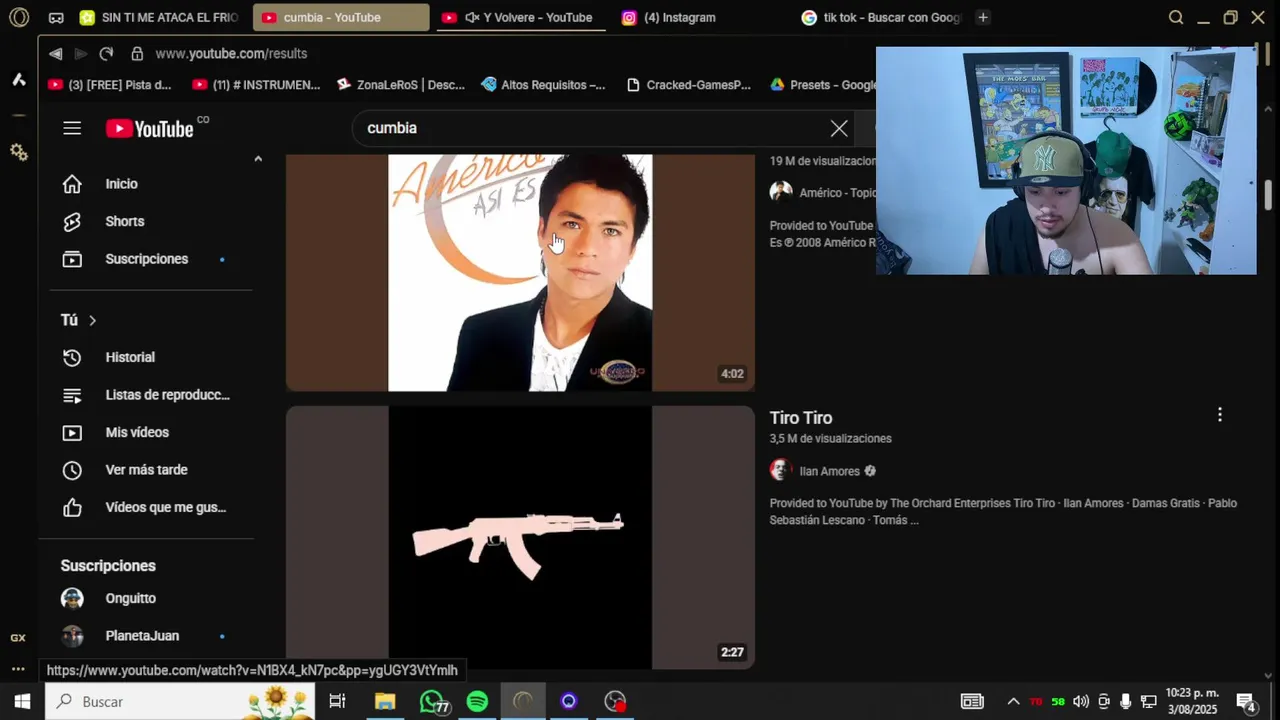Click the microphone tray icon
1280x720 pixels.
click(x=1126, y=702)
